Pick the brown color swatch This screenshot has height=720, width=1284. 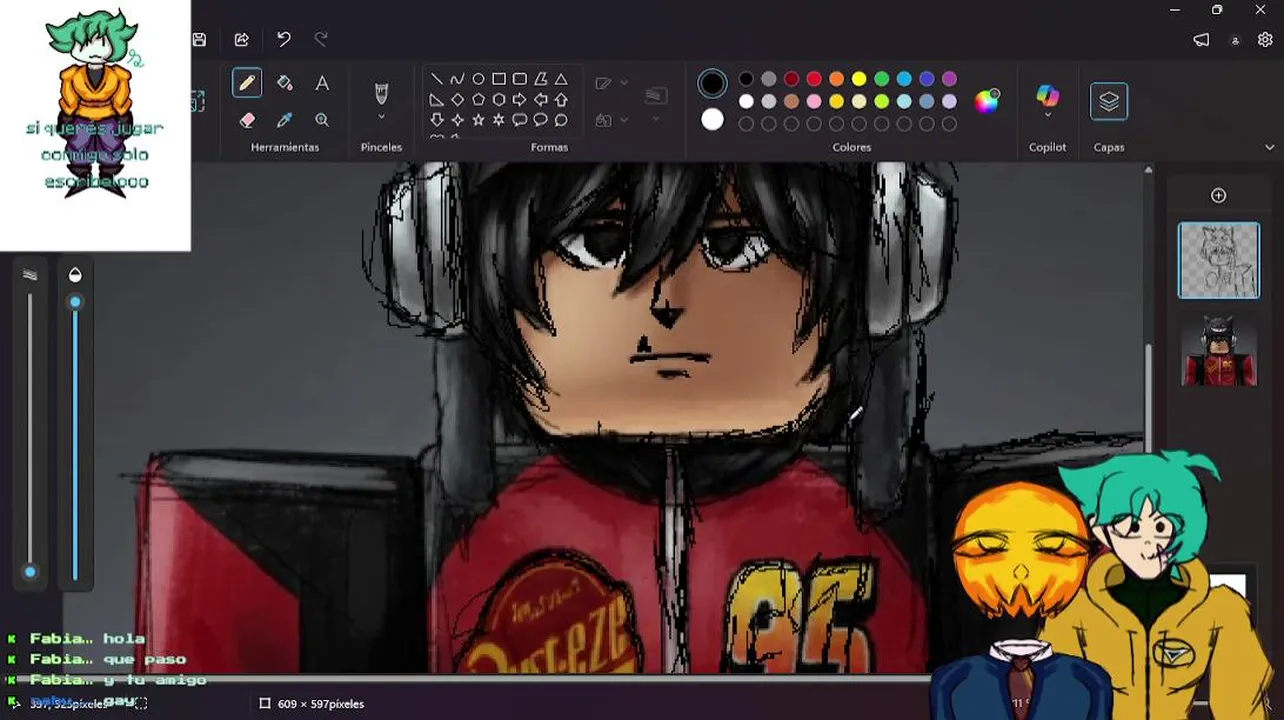click(x=791, y=101)
